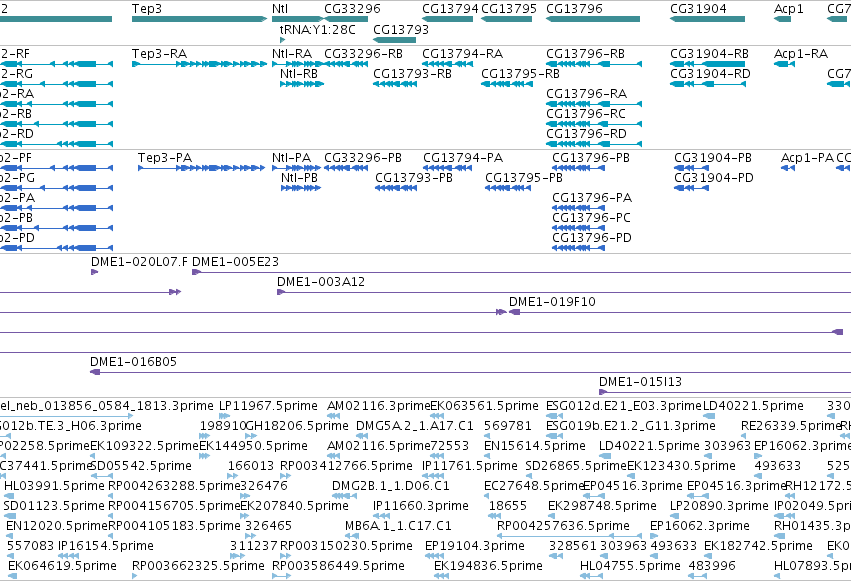Click the DME1-020L07.F clone marker
Viewport: 851px width, 581px height.
[x=94, y=272]
